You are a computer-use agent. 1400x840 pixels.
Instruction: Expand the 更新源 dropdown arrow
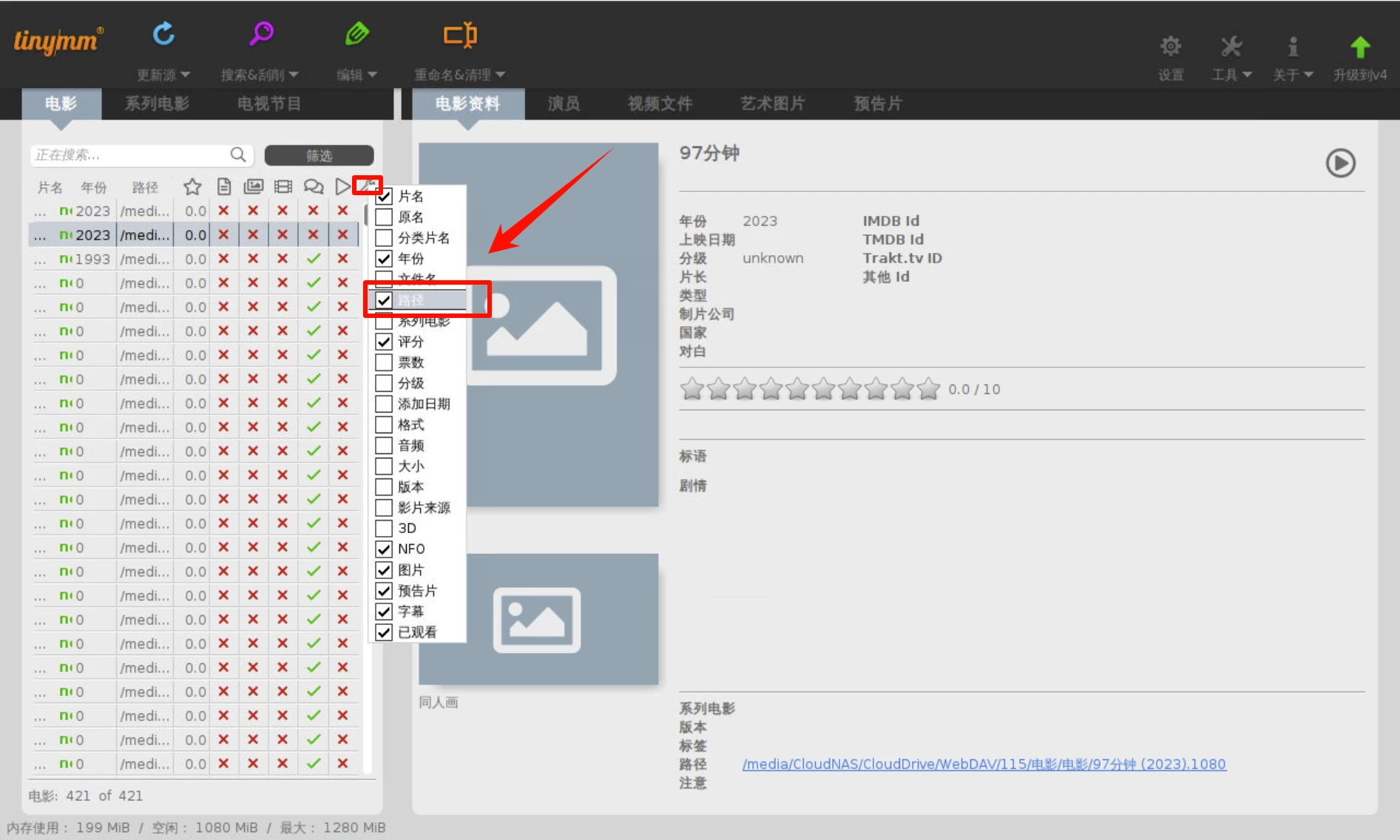coord(185,75)
